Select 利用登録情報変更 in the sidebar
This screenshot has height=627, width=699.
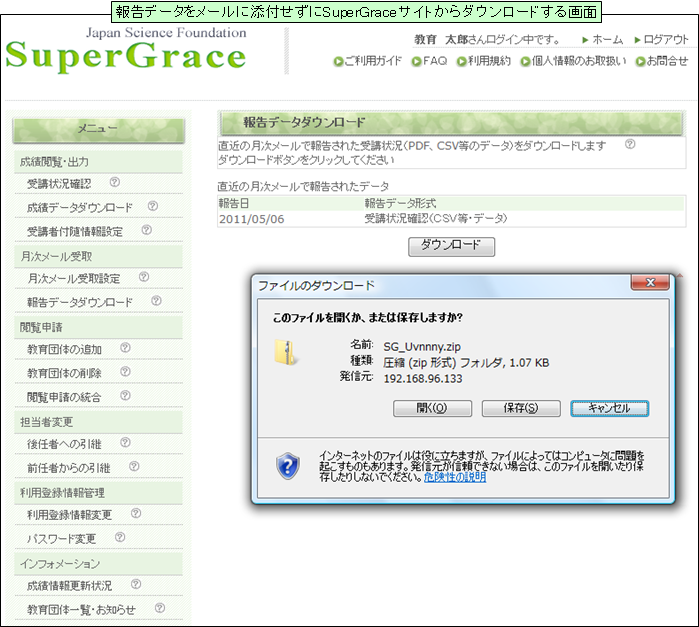[70, 515]
